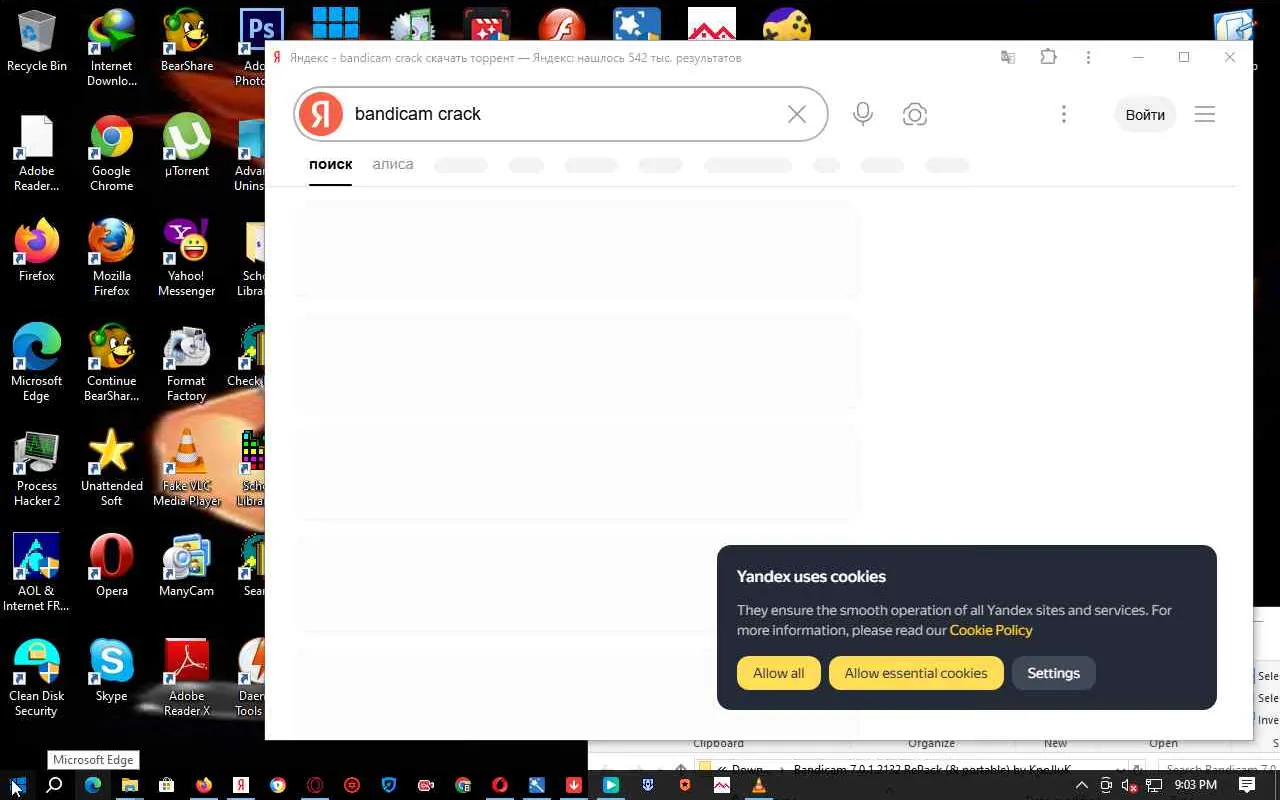The width and height of the screenshot is (1280, 800).
Task: Click the Yandex logo in the search bar
Action: [321, 114]
